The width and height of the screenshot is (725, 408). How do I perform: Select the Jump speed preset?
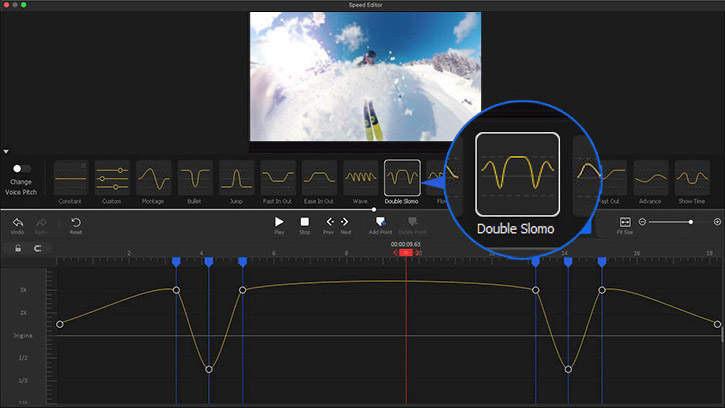(x=236, y=178)
